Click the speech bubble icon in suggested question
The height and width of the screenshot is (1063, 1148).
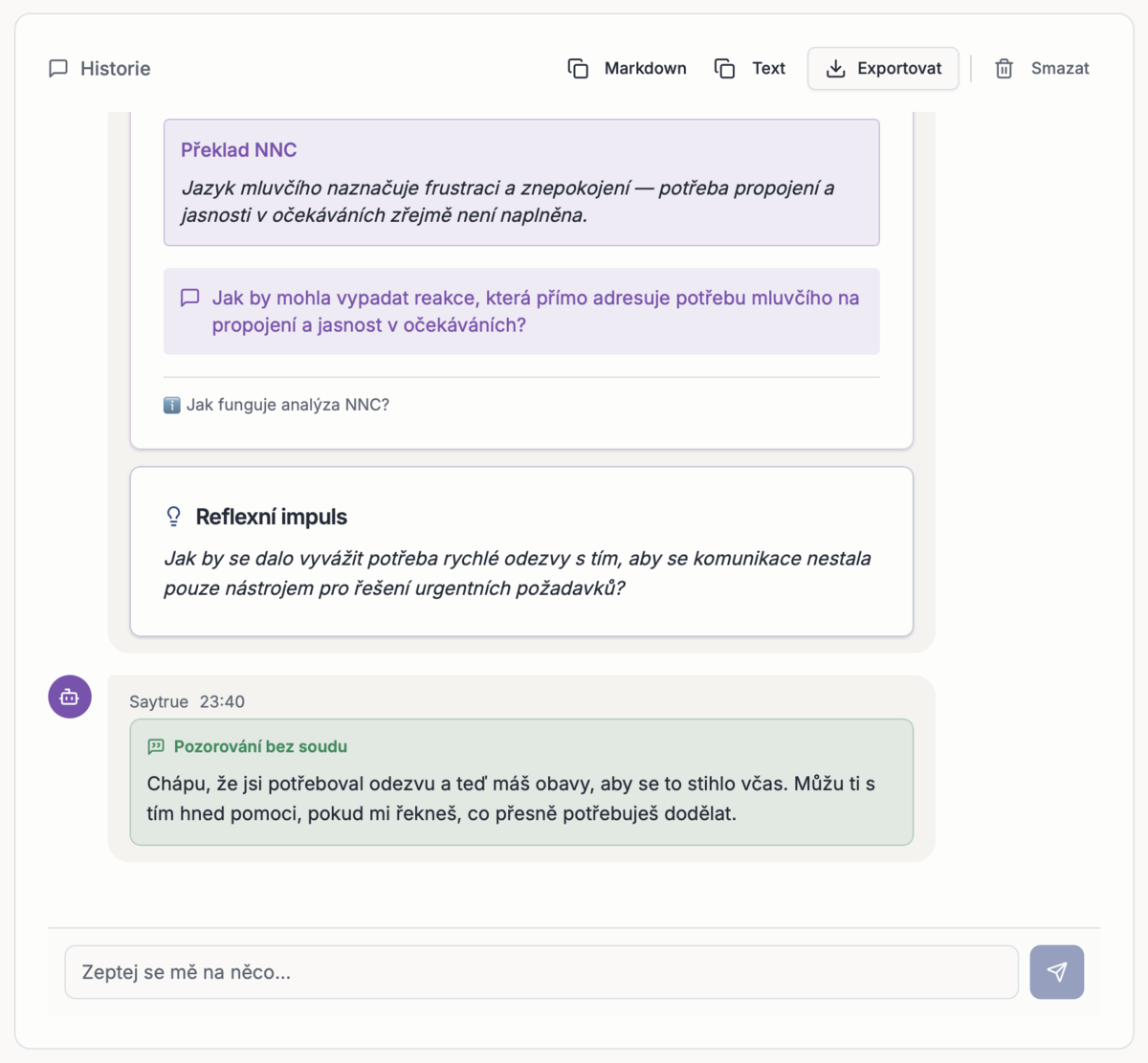point(190,298)
